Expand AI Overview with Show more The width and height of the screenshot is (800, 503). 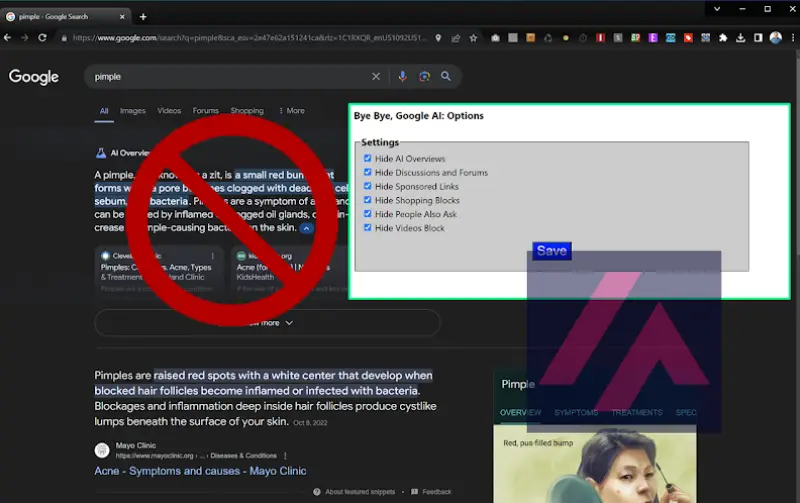click(x=267, y=323)
